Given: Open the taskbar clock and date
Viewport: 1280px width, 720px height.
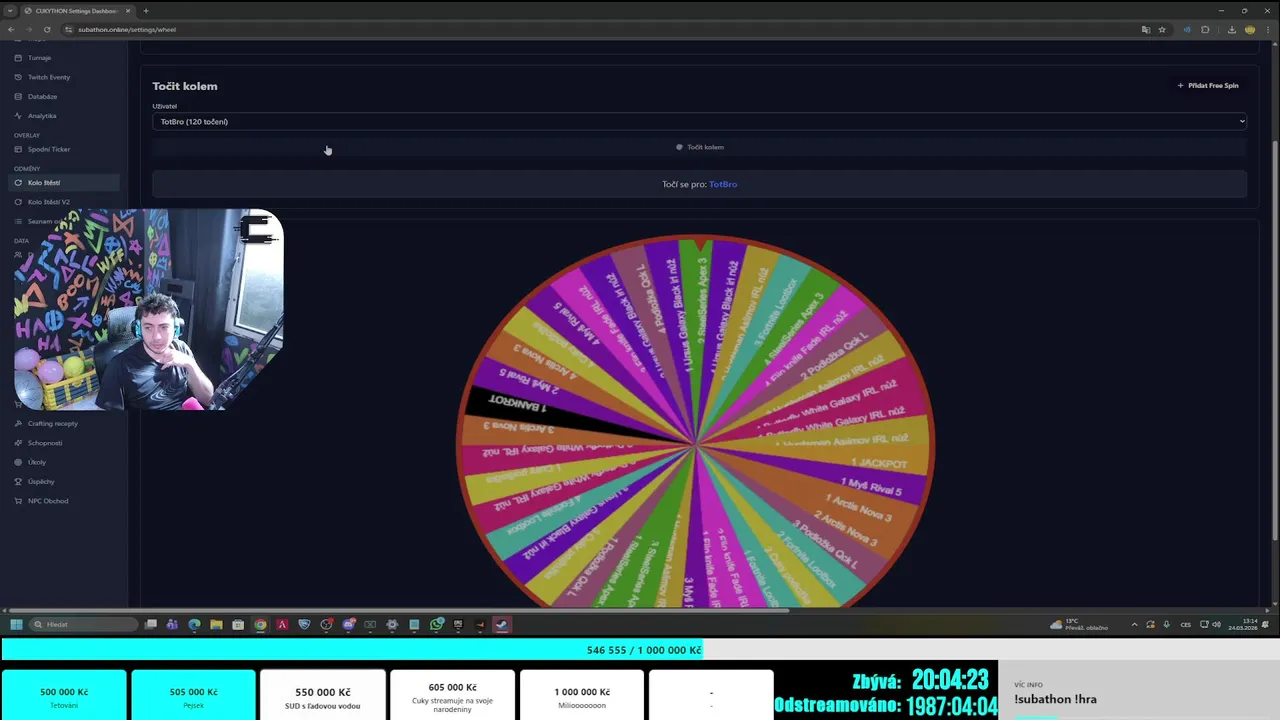Looking at the screenshot, I should [x=1243, y=624].
